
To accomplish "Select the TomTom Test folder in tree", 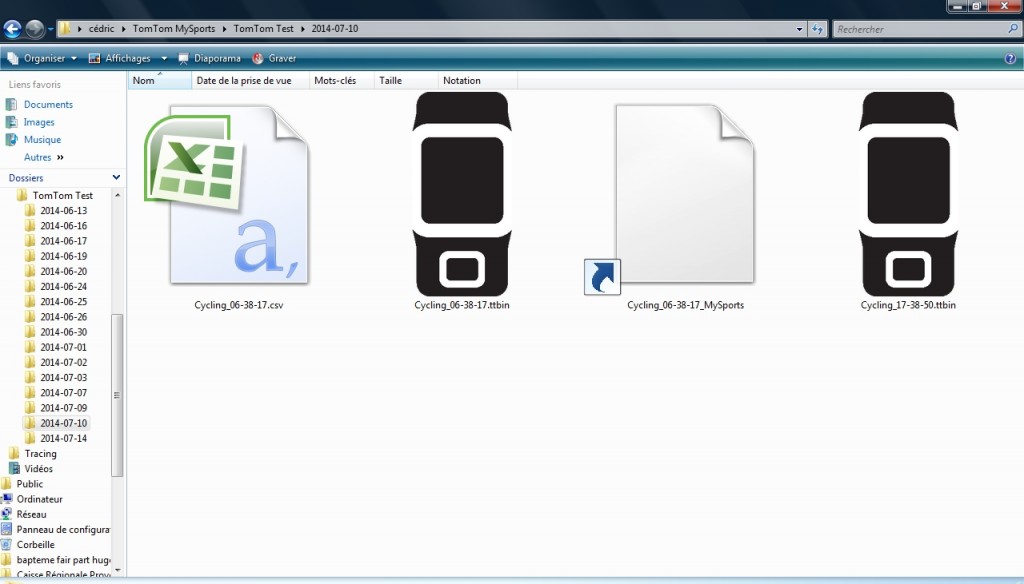I will tap(63, 195).
